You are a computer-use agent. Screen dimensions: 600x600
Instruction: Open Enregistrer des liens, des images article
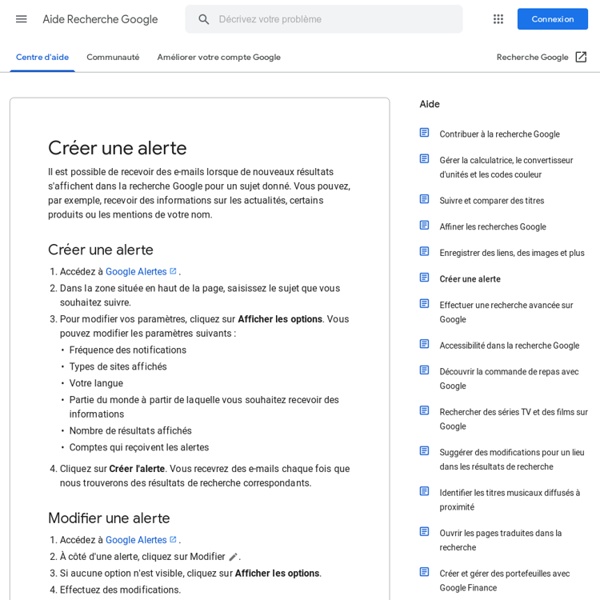pos(512,253)
